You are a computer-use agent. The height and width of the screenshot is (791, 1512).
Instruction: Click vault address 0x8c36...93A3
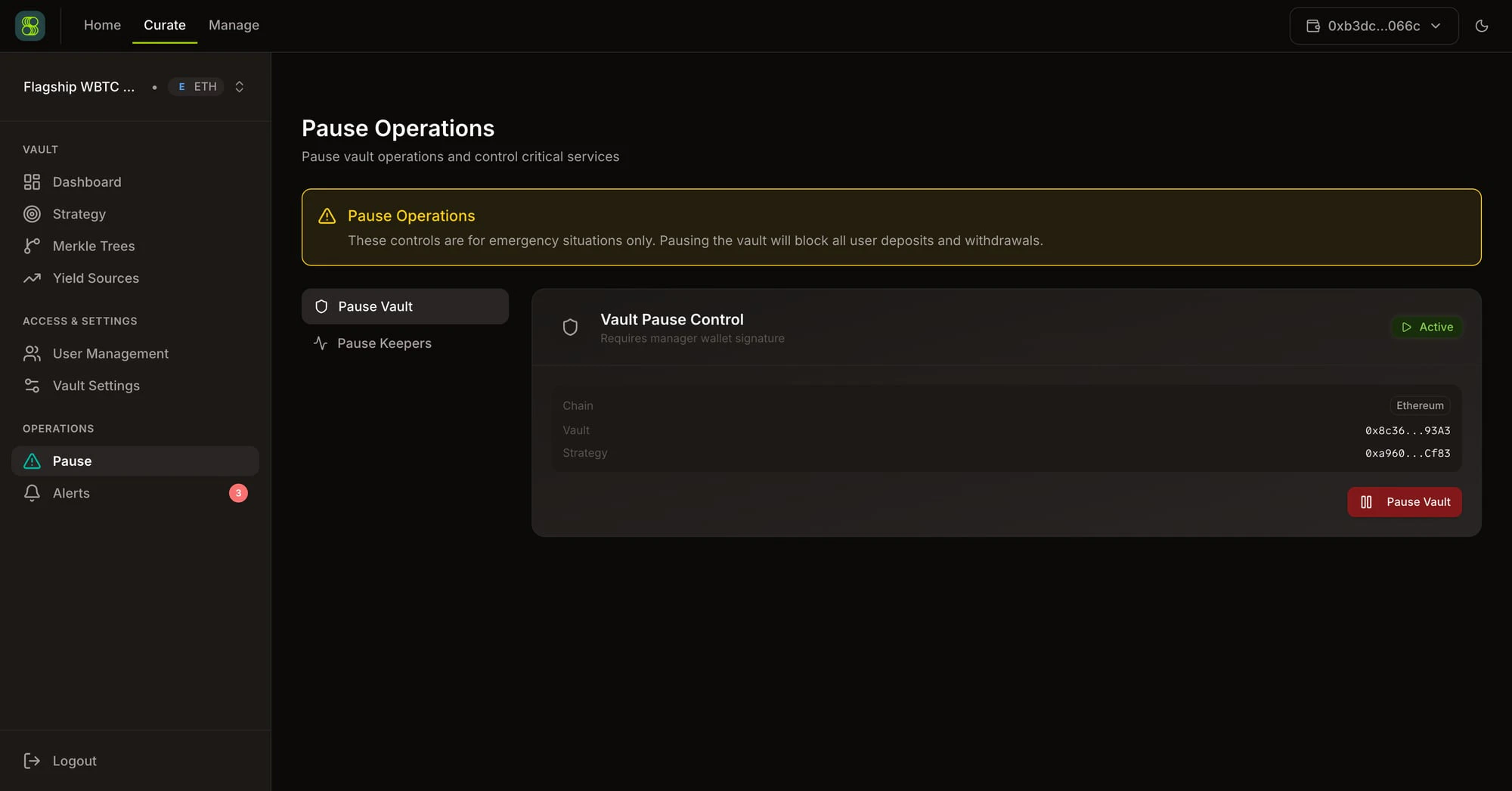point(1408,430)
